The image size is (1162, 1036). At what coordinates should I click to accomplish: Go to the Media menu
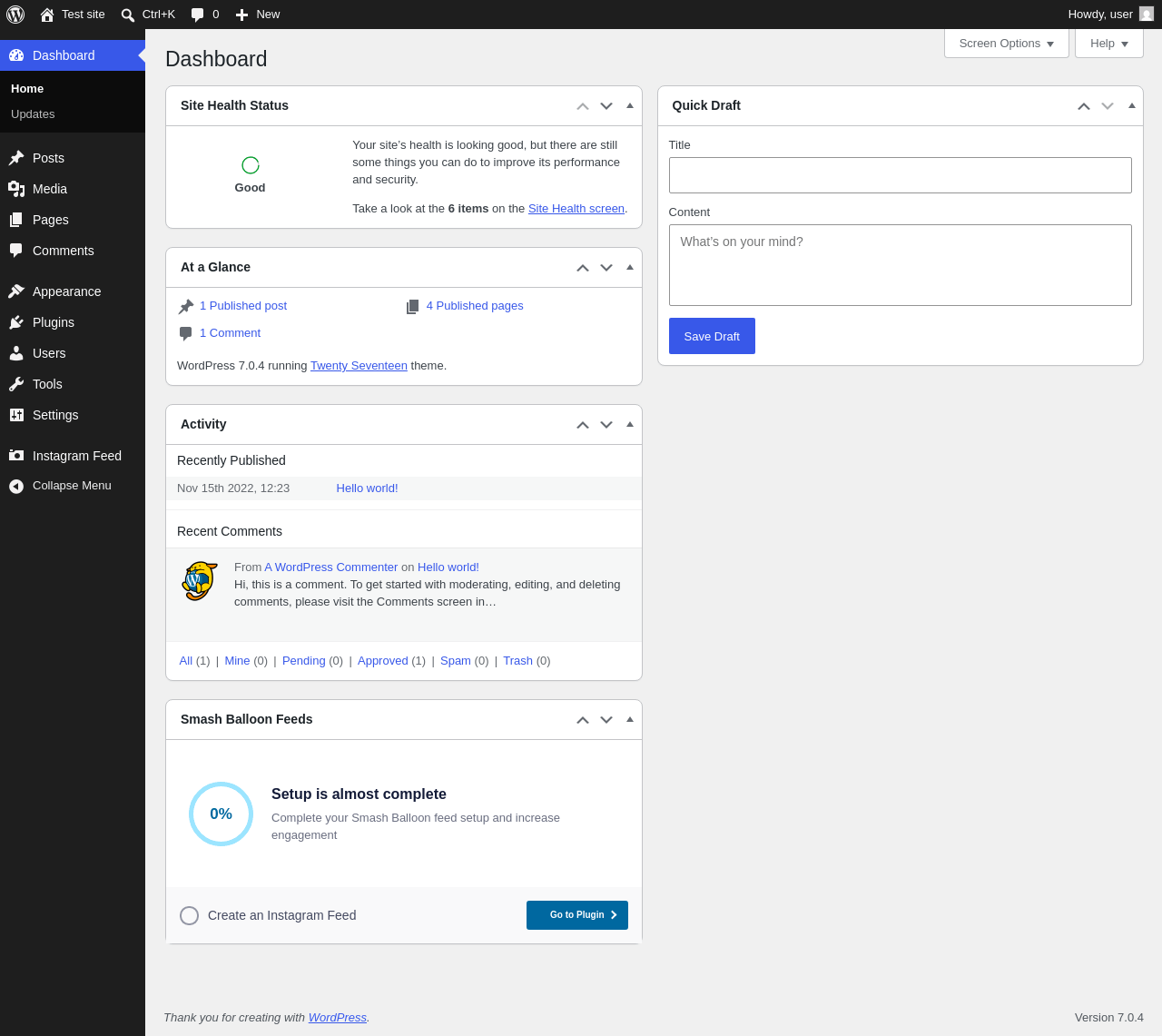(x=50, y=189)
